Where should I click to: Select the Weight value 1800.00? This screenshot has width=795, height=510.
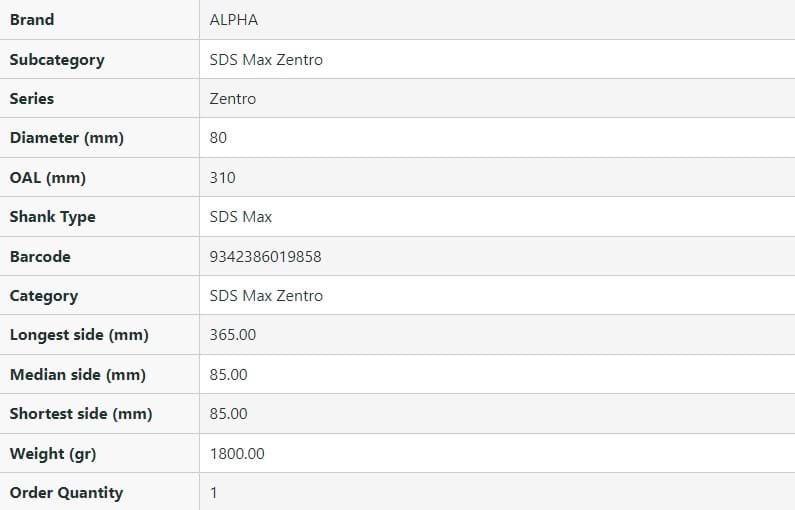coord(237,454)
